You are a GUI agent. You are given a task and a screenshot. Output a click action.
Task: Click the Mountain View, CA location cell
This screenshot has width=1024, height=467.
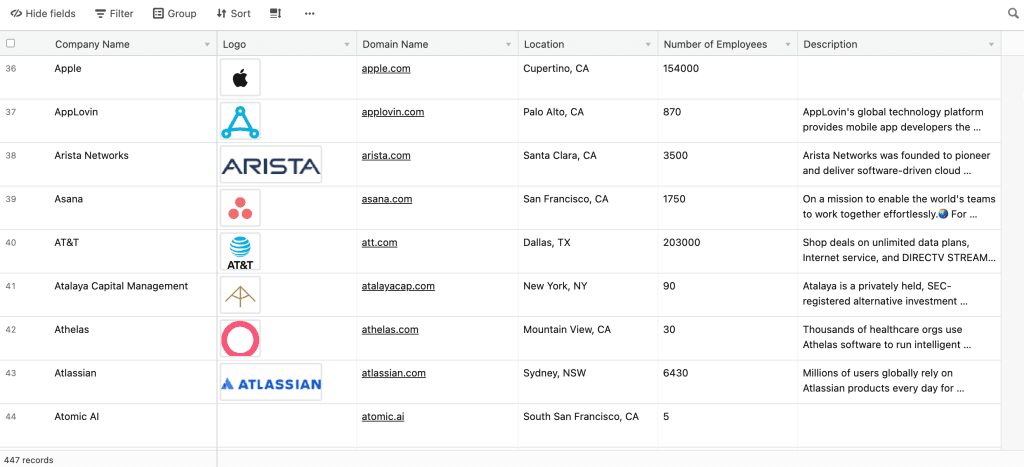588,338
